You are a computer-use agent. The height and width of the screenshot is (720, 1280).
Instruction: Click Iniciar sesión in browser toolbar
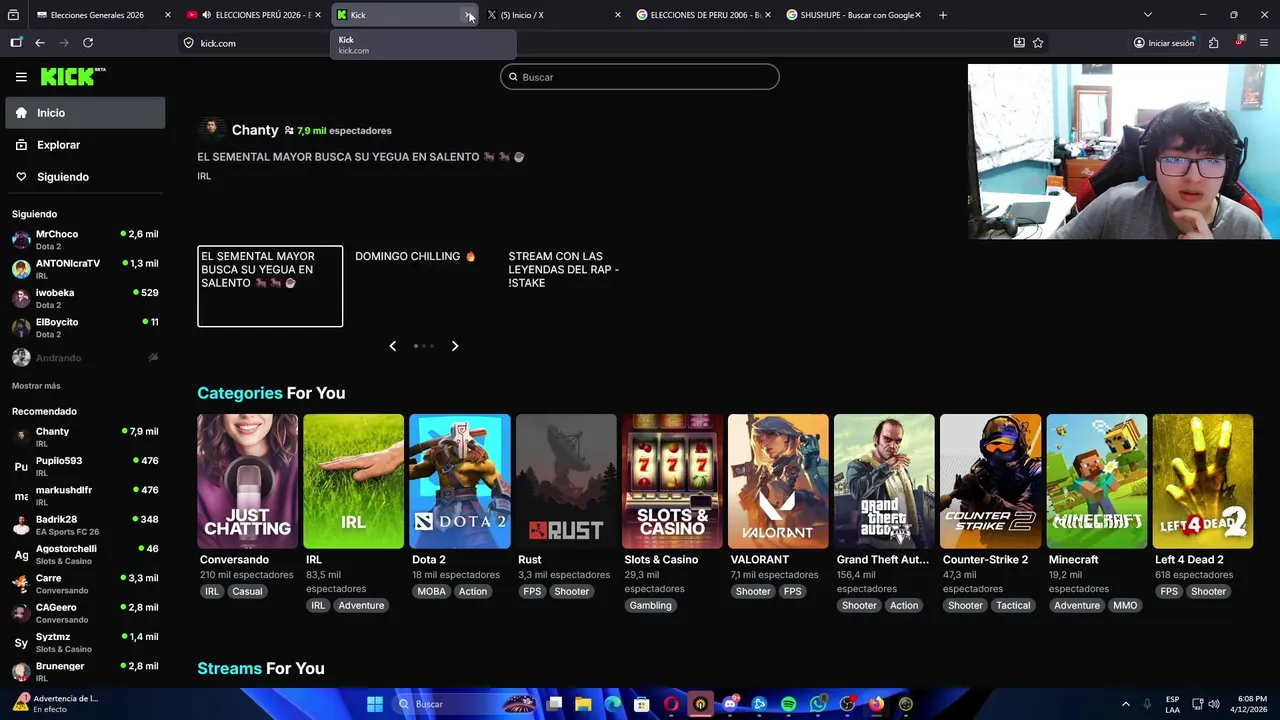[1164, 43]
